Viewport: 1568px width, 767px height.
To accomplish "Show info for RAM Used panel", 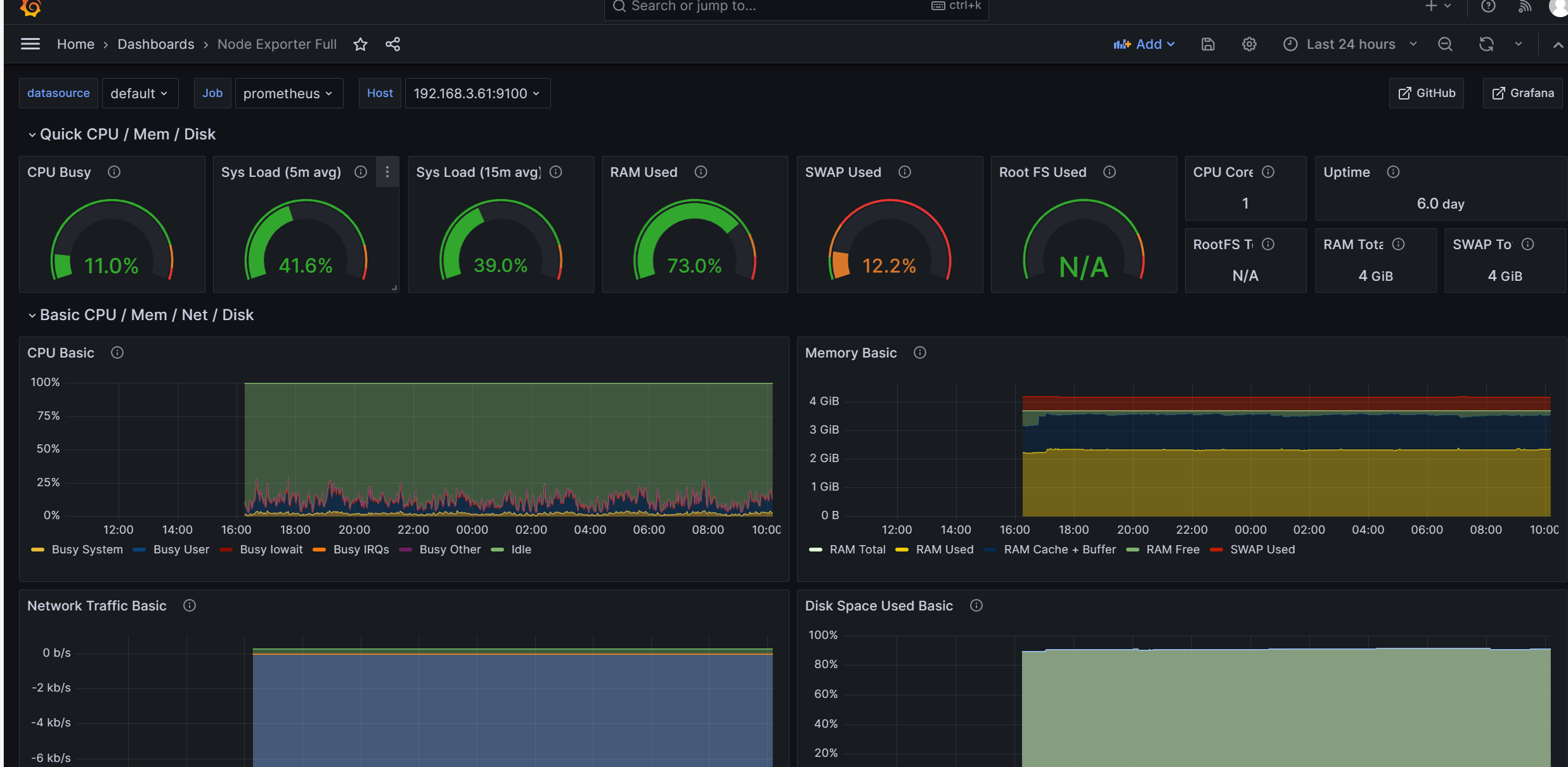I will pyautogui.click(x=701, y=172).
